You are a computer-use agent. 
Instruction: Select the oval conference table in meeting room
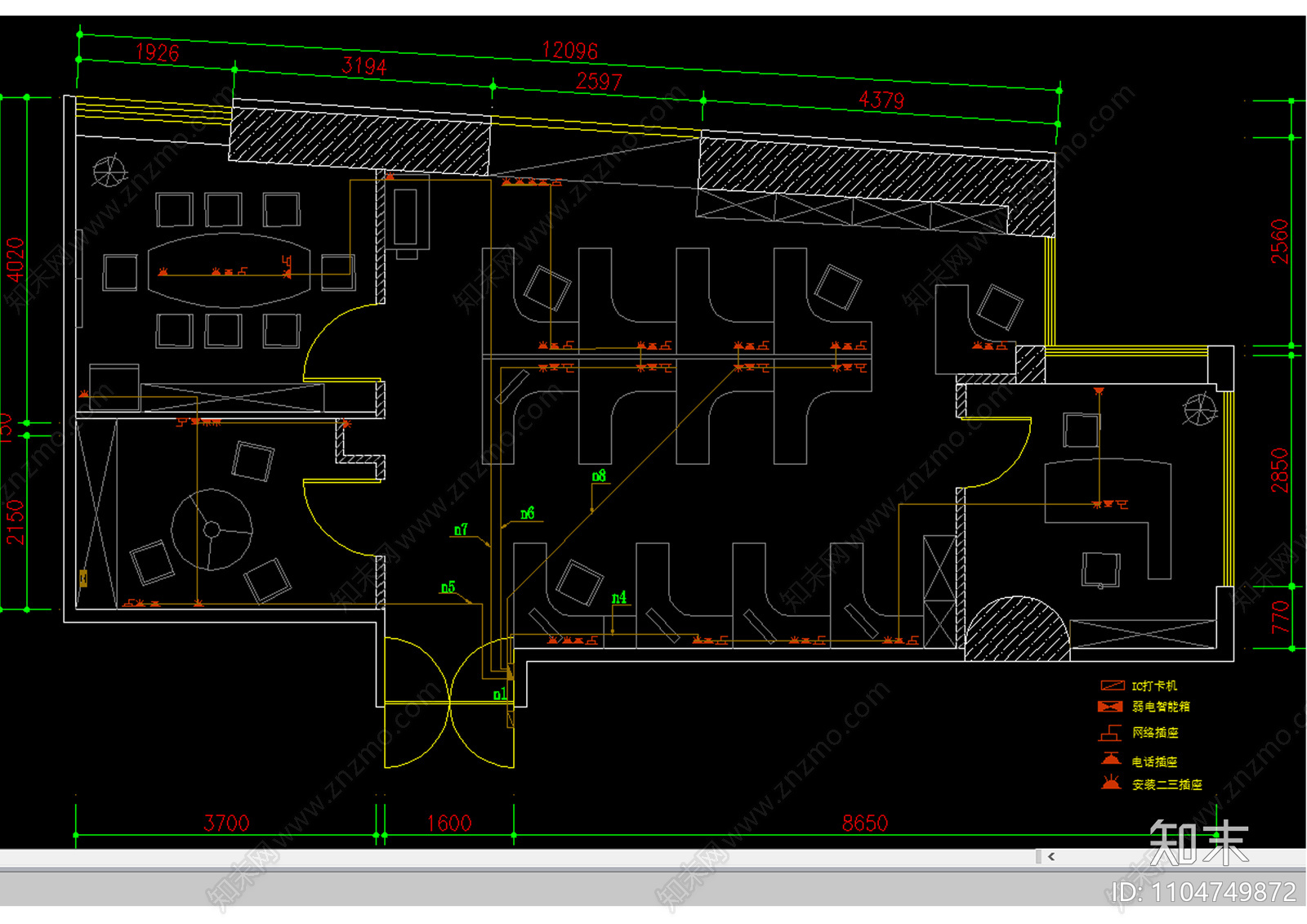(229, 270)
